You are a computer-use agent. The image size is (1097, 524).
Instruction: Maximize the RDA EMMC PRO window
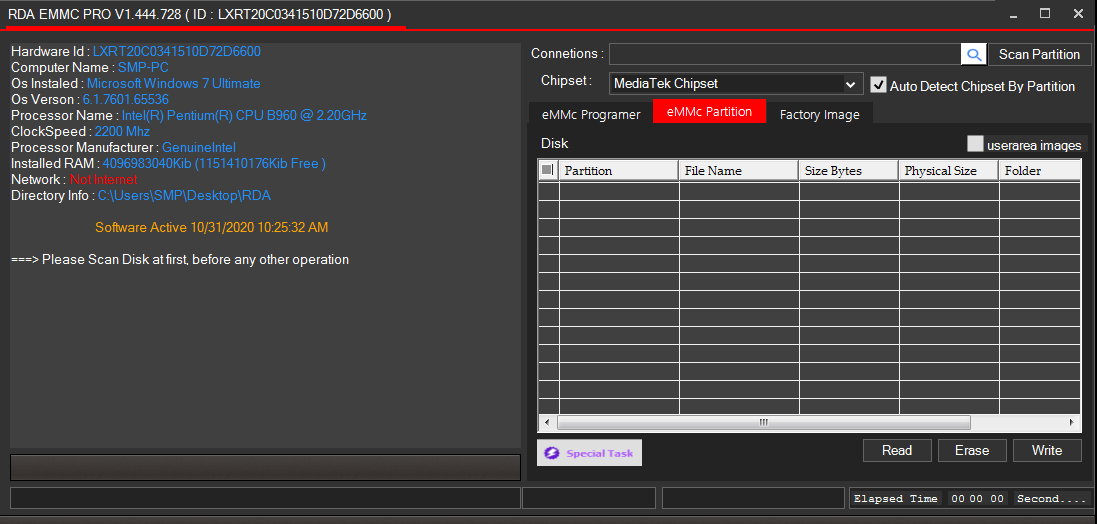click(1045, 13)
